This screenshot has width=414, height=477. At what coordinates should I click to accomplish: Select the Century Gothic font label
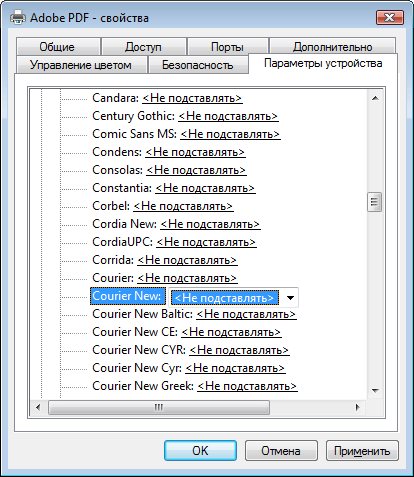(x=133, y=116)
